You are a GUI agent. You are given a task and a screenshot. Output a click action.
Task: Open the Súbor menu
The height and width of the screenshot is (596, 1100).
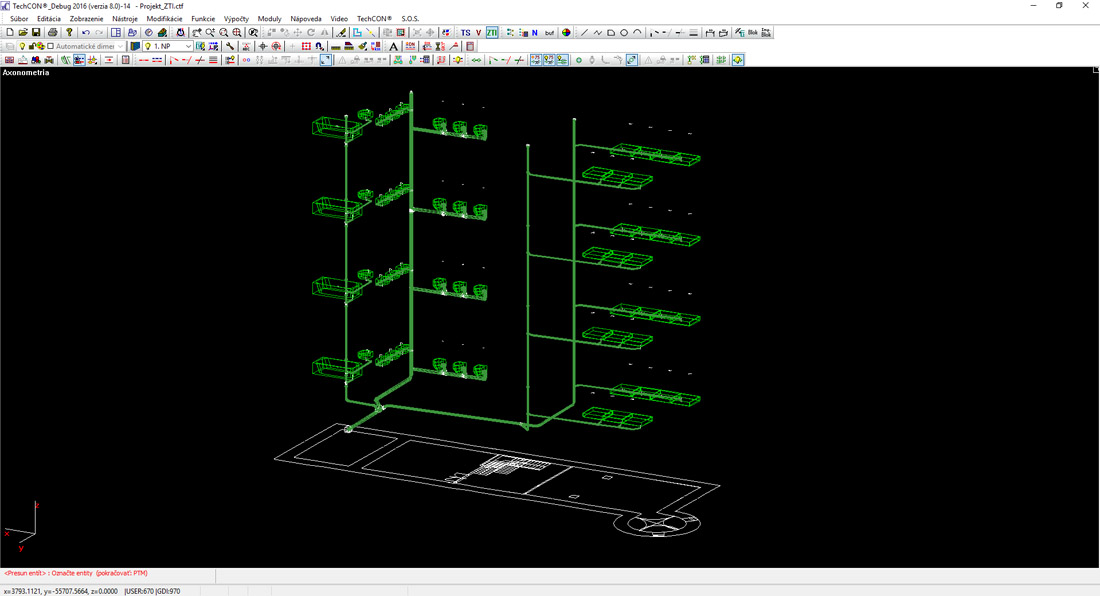[19, 19]
